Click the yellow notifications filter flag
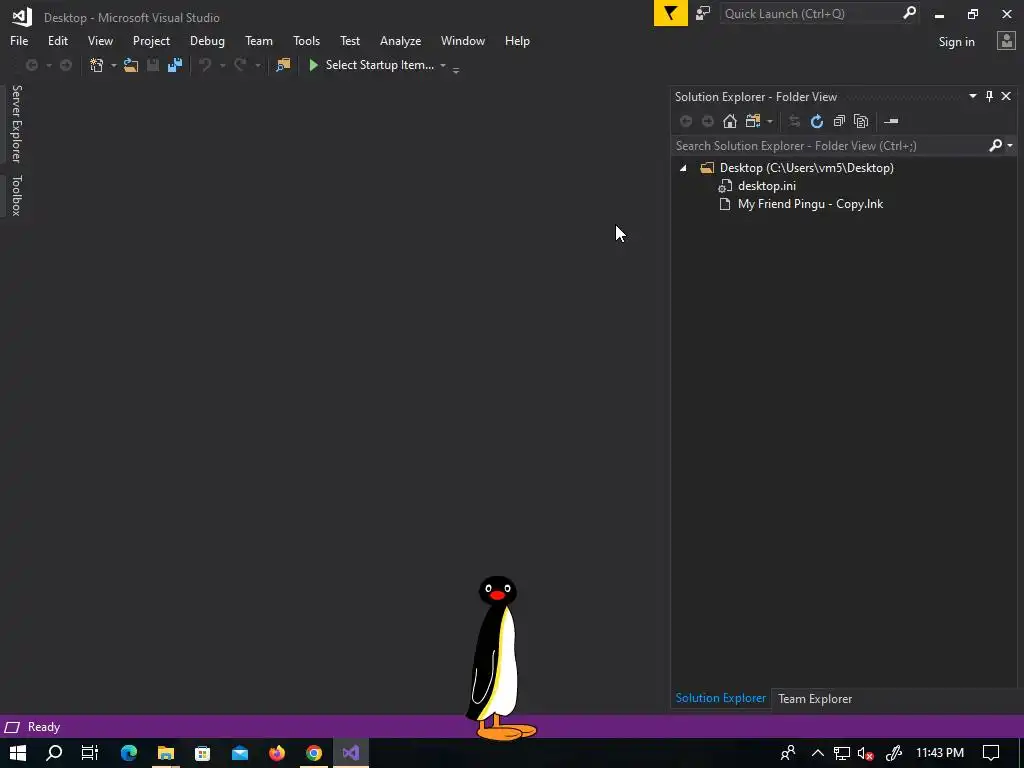 point(671,13)
